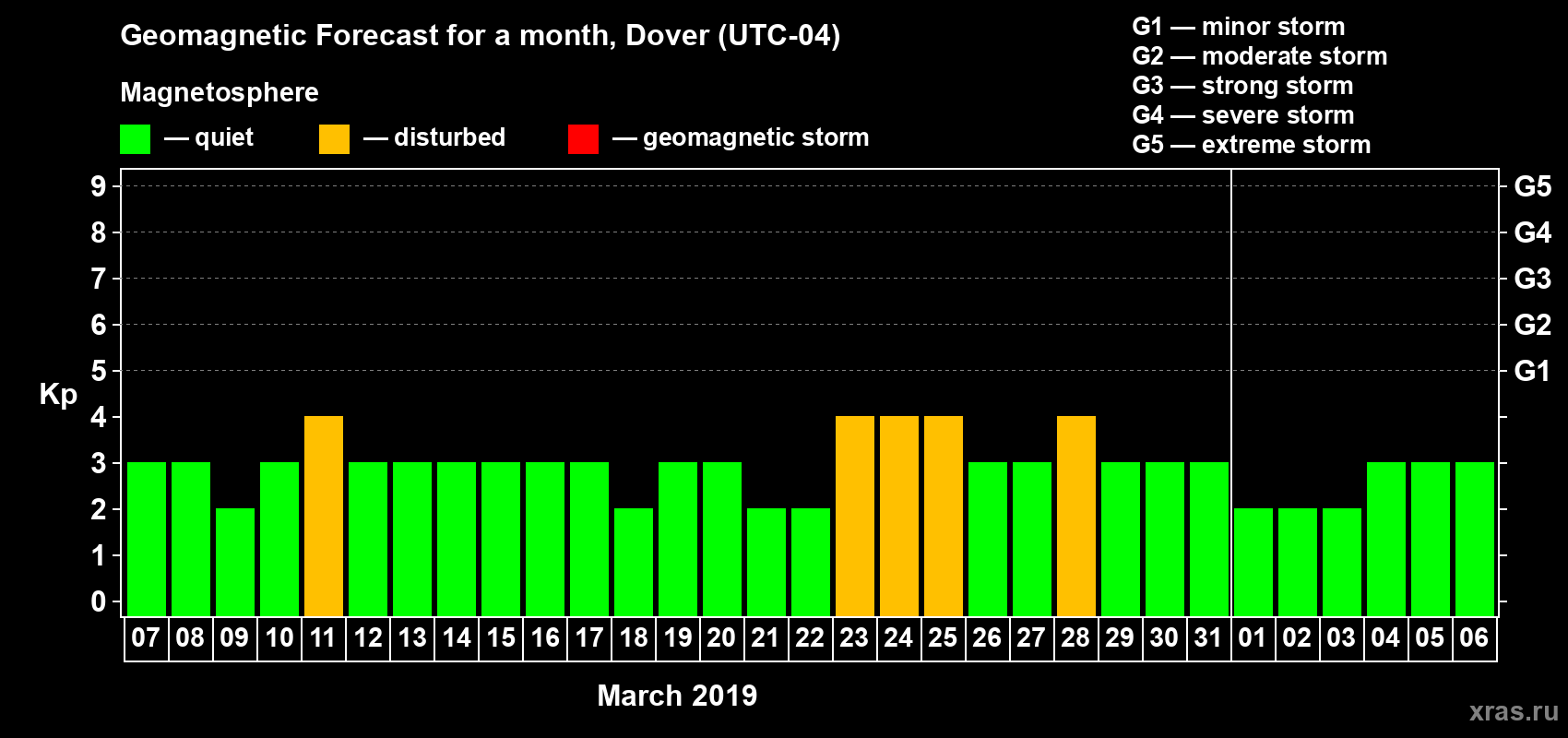Click the green bar for day 18
Screen dimensions: 1568x738
pos(634,562)
